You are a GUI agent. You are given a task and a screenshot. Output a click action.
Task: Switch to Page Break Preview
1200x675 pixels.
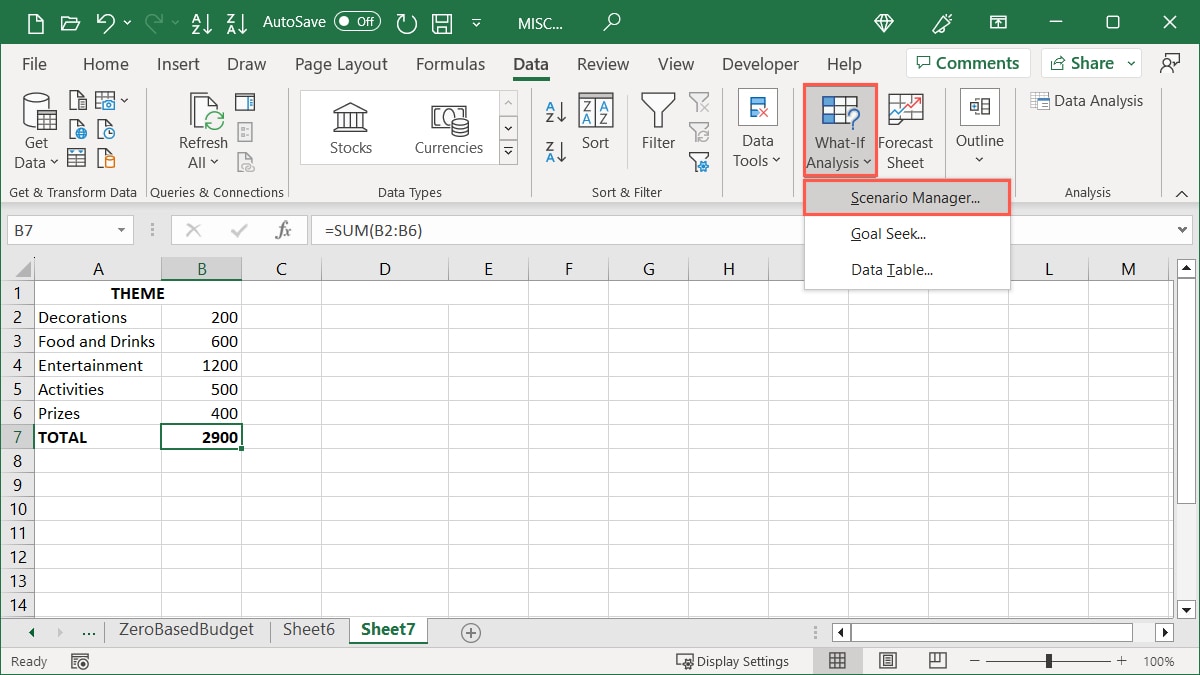[x=936, y=660]
